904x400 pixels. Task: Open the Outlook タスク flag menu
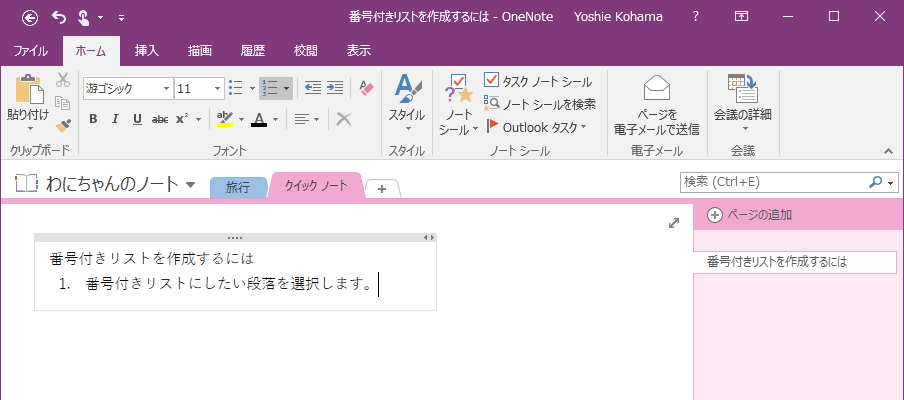coord(536,127)
